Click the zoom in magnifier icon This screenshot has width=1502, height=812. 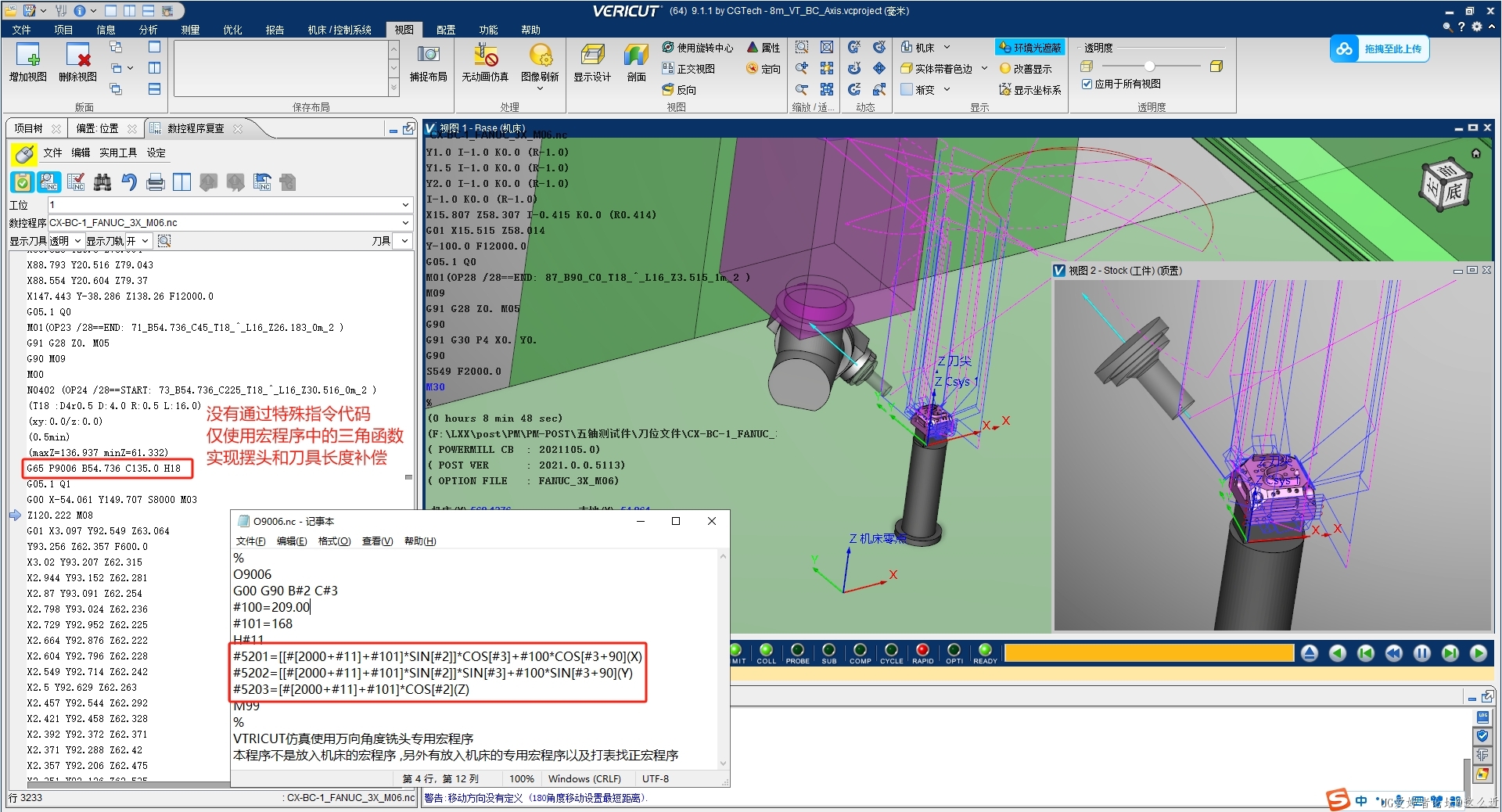tap(802, 68)
